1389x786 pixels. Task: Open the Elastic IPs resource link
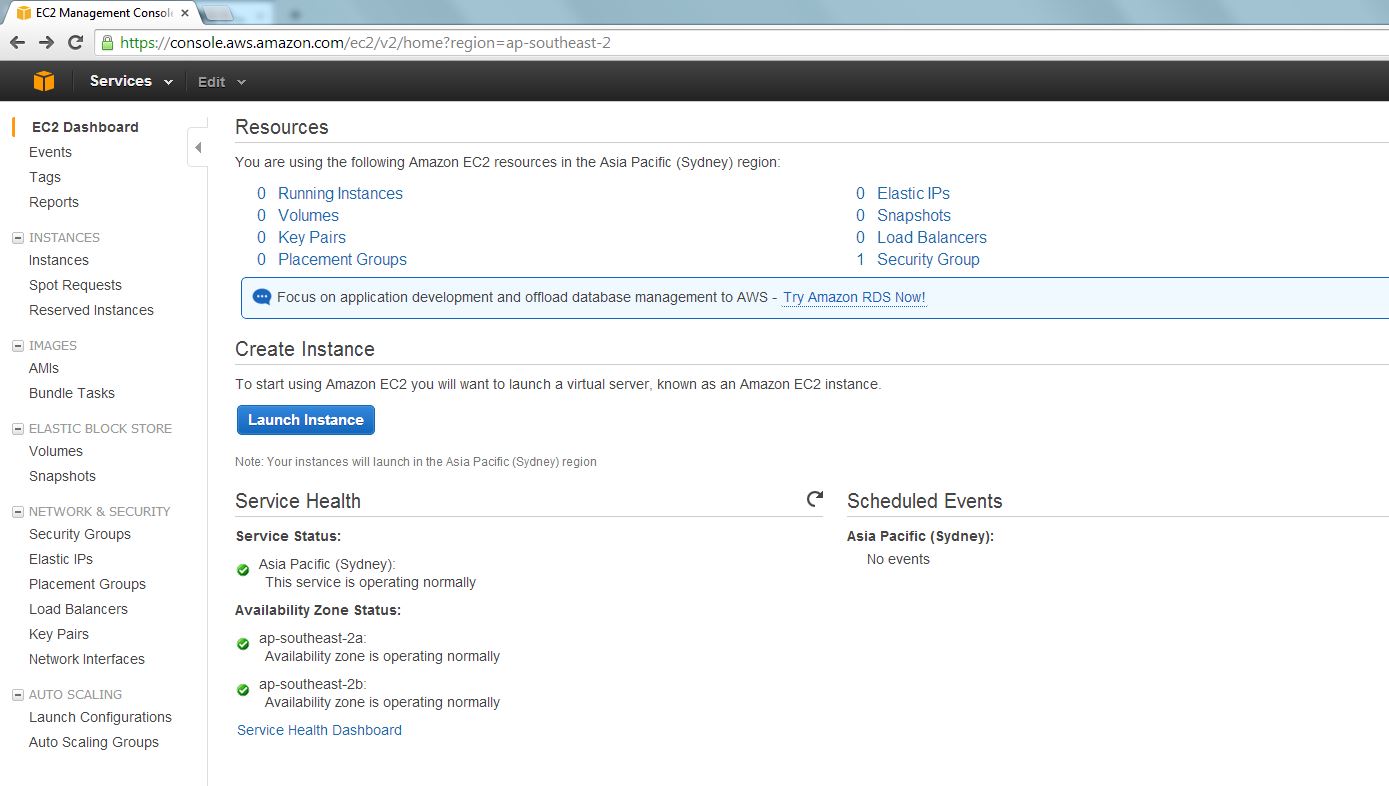(913, 193)
